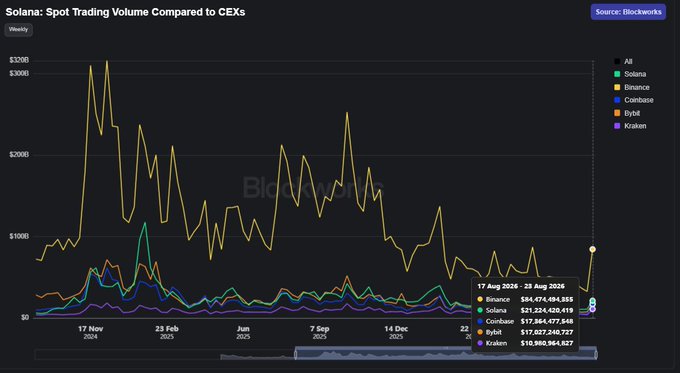
Task: Click the $100B y-axis label
Action: (19, 236)
